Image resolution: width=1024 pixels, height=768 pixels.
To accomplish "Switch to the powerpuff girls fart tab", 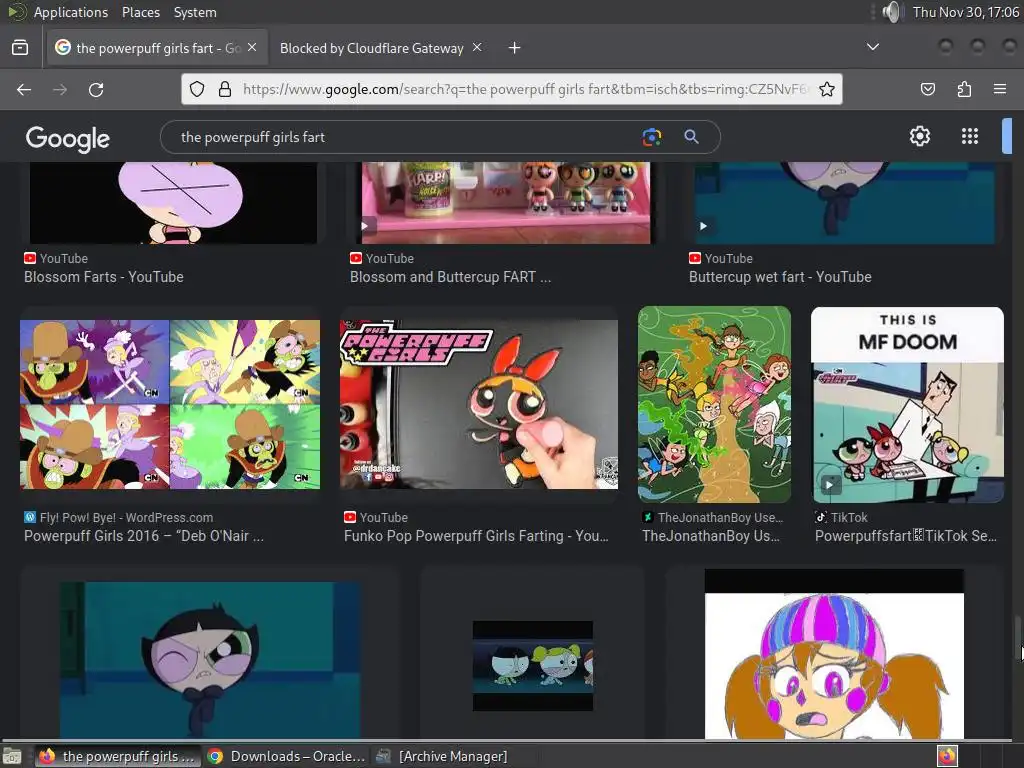I will pyautogui.click(x=157, y=48).
